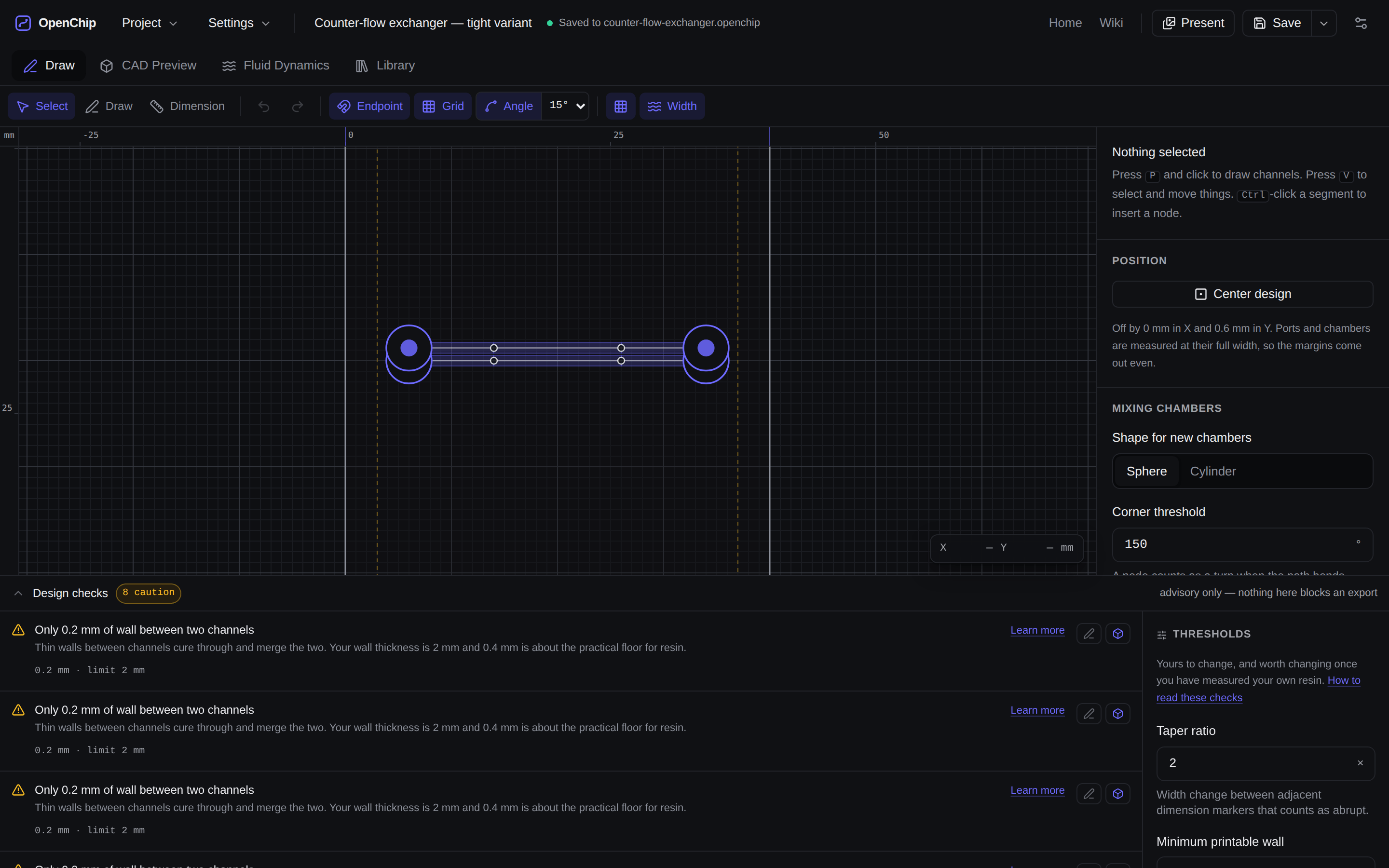
Task: Click the OpenChip logo icon
Action: pyautogui.click(x=23, y=23)
